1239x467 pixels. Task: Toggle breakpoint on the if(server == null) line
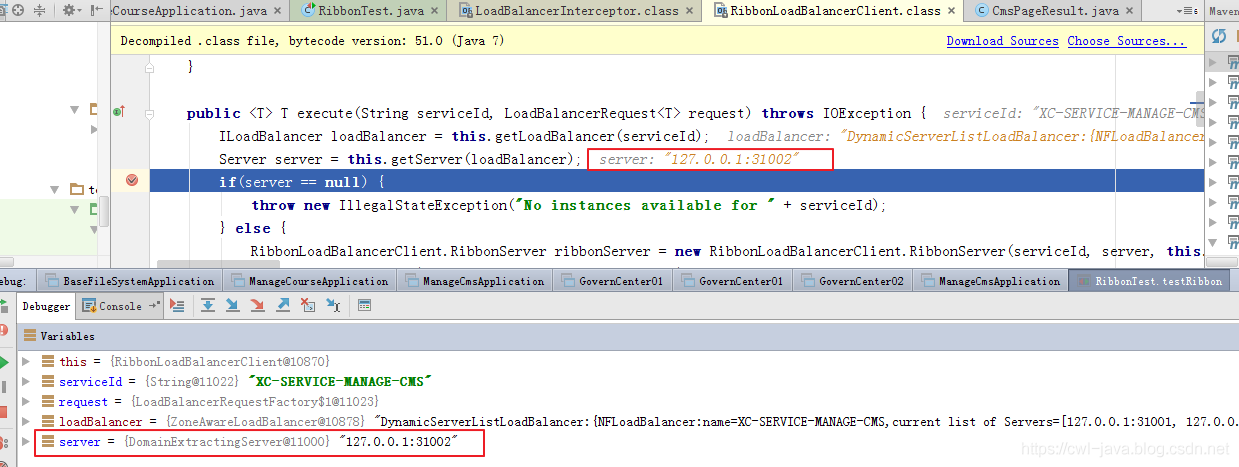pyautogui.click(x=131, y=181)
